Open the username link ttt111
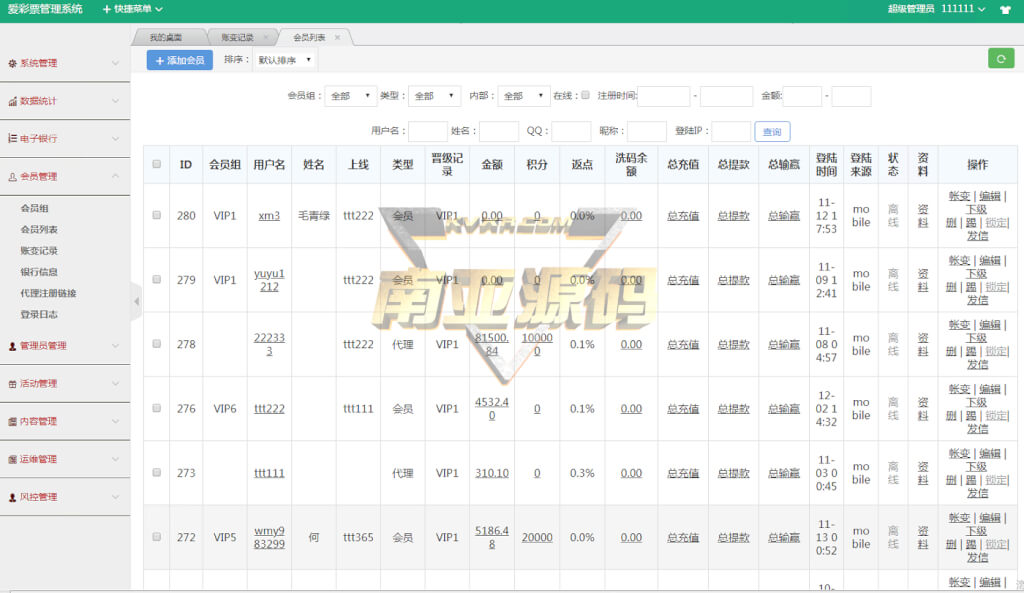Viewport: 1024px width, 593px height. 269,473
